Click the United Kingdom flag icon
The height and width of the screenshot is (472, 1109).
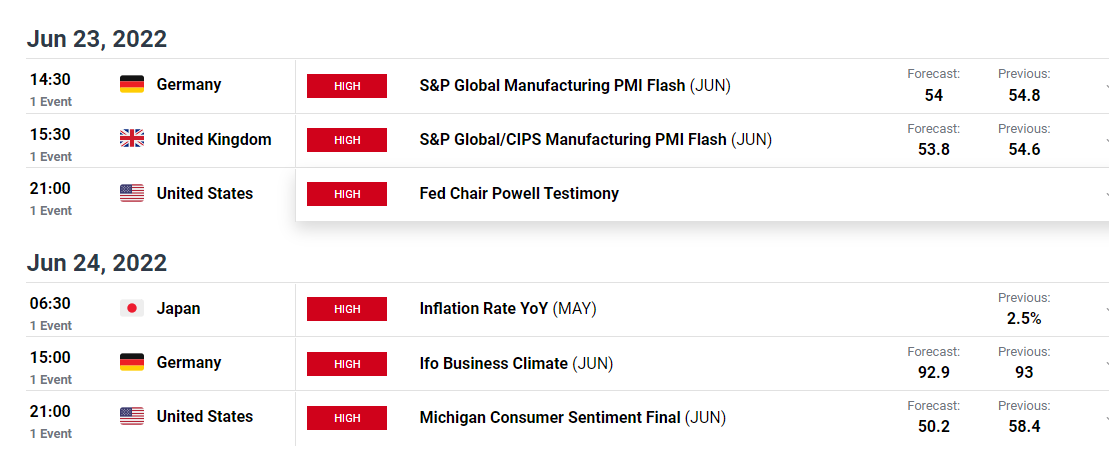pyautogui.click(x=132, y=139)
